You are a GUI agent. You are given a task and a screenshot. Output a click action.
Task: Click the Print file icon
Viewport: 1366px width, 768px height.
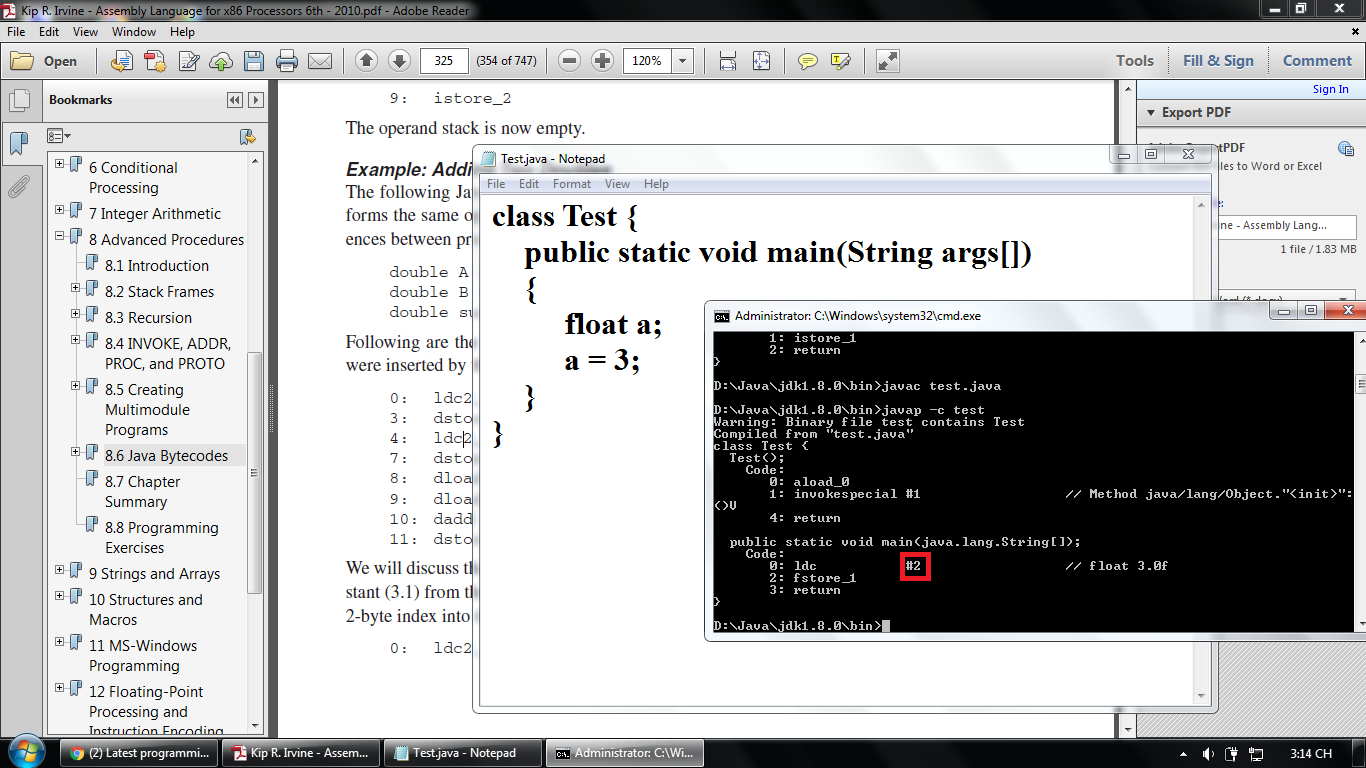287,61
